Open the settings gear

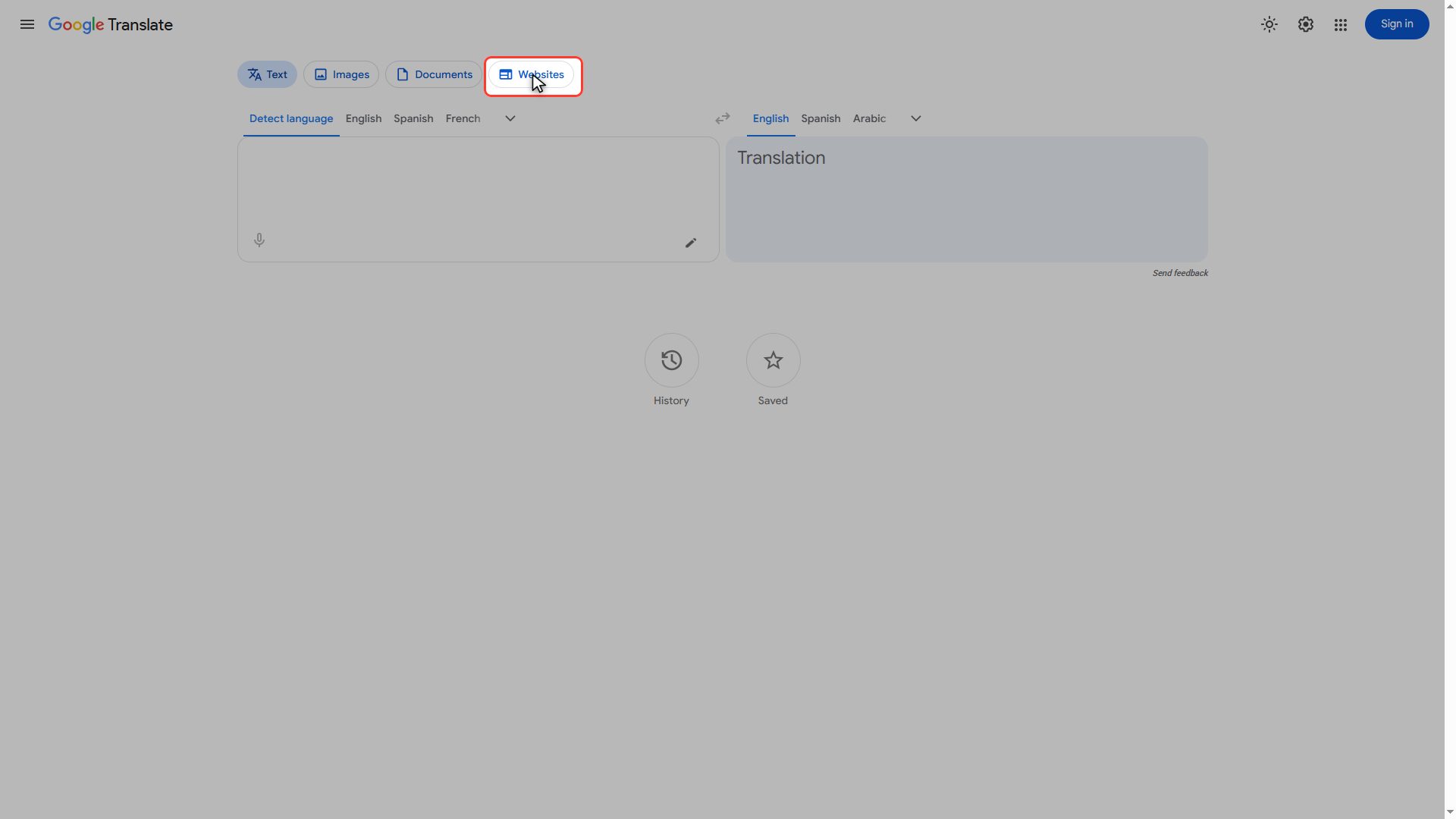pyautogui.click(x=1305, y=24)
